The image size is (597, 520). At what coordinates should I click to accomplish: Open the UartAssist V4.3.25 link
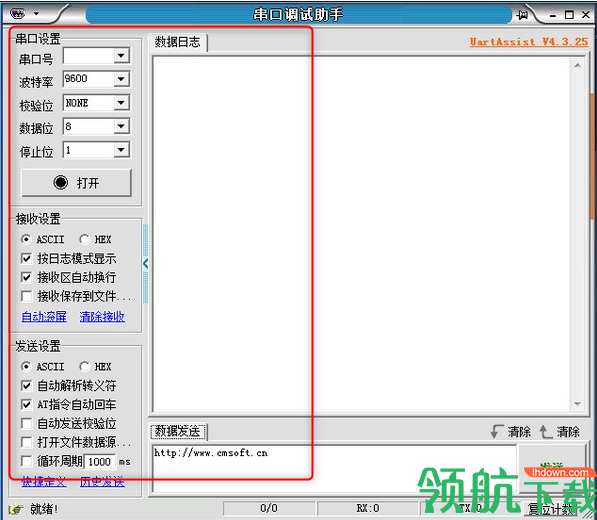(x=529, y=41)
